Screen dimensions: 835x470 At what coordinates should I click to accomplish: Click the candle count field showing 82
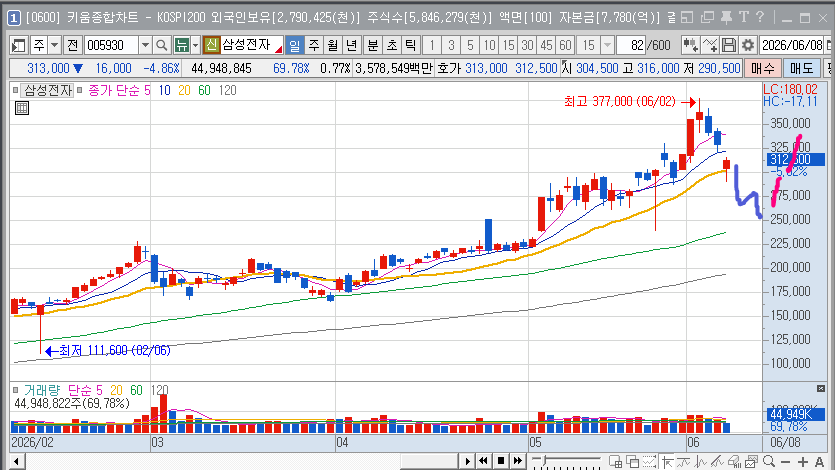tap(632, 45)
